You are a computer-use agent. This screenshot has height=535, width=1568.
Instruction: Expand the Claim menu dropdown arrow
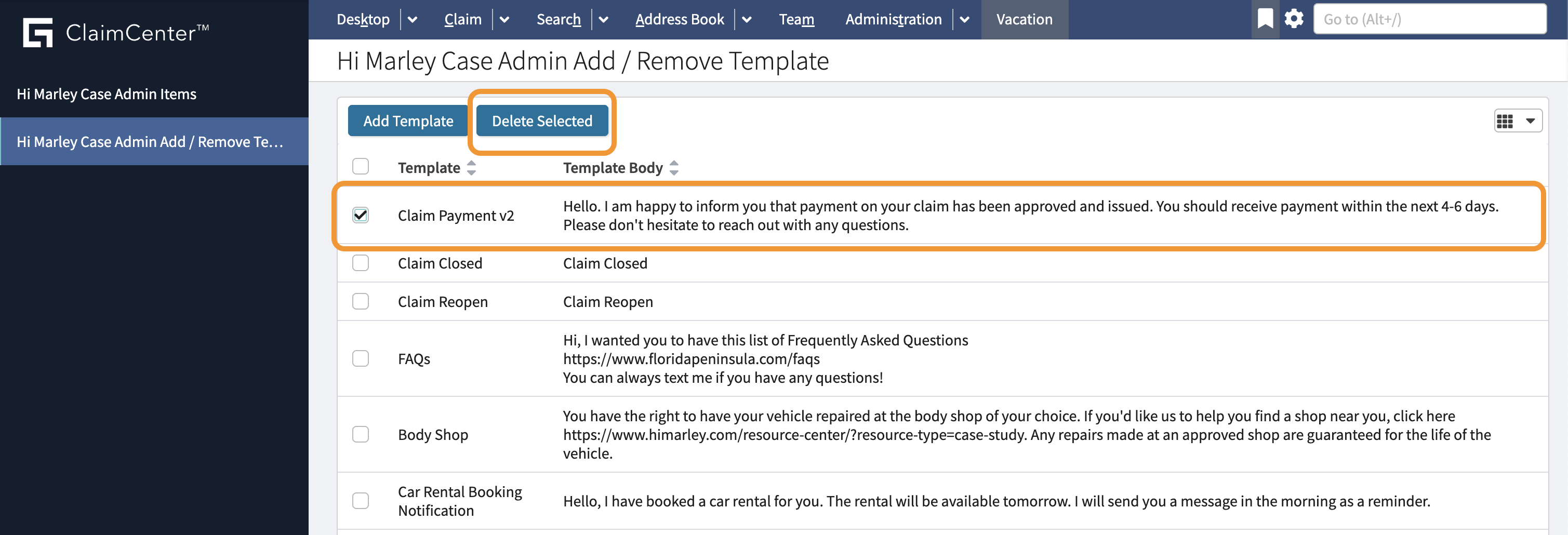coord(504,19)
